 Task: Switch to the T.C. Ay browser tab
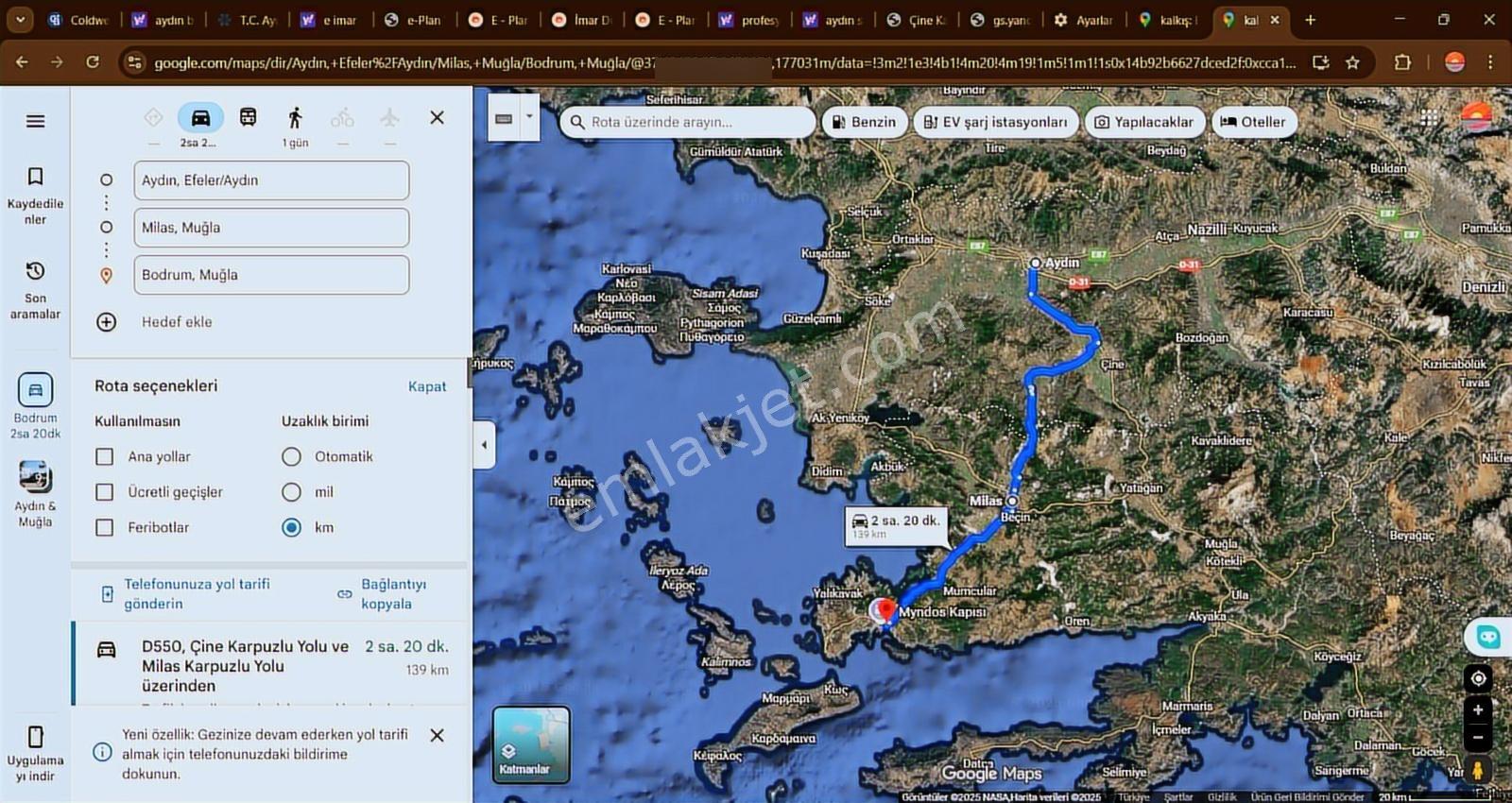pos(247,20)
